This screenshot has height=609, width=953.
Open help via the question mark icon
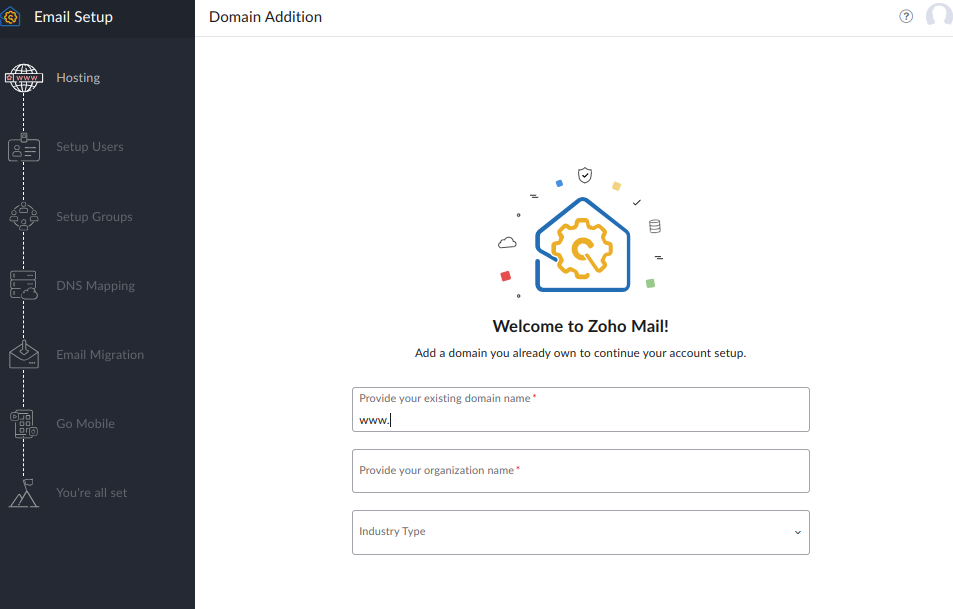pos(906,16)
